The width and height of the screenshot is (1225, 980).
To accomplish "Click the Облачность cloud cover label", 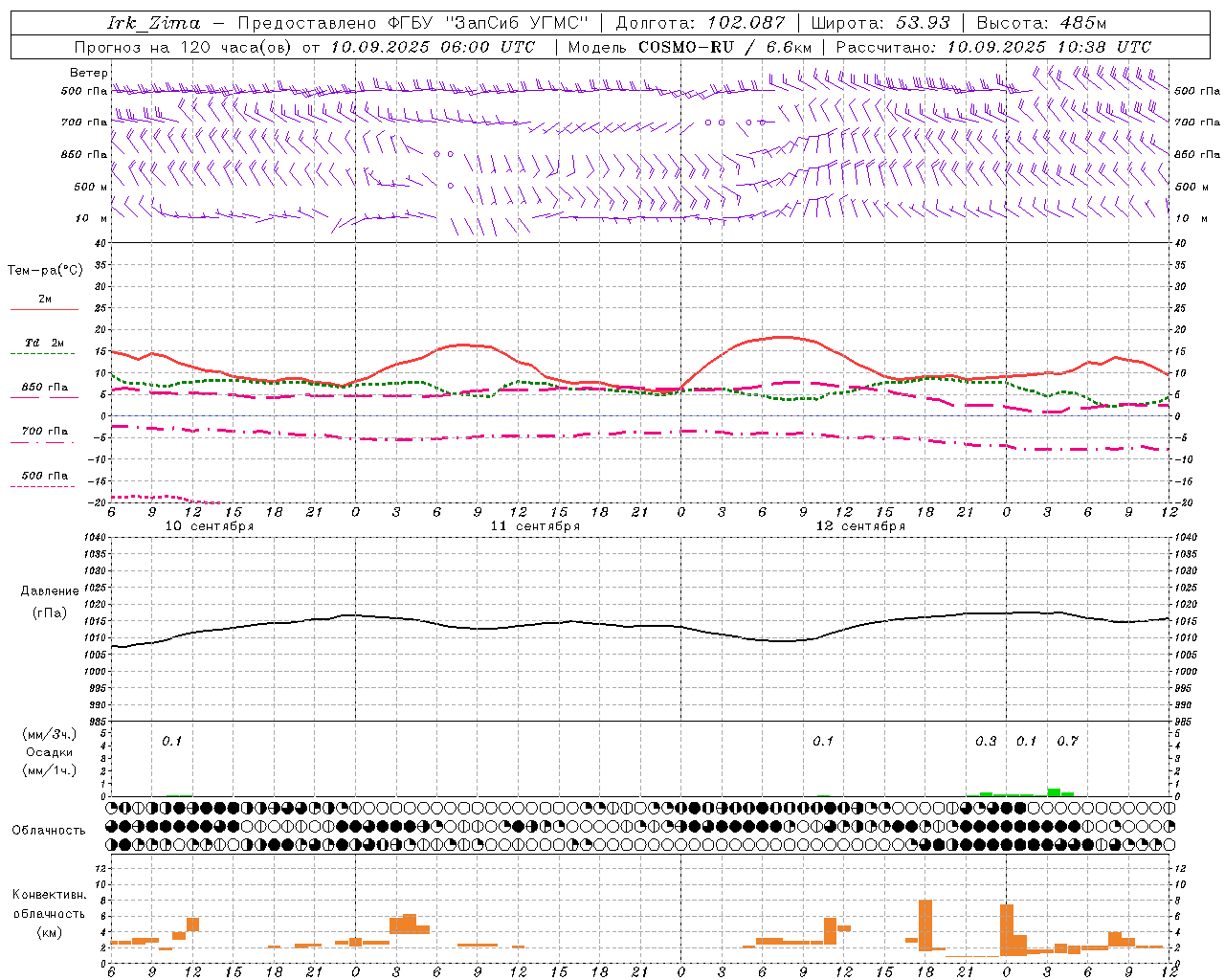I will pyautogui.click(x=49, y=831).
